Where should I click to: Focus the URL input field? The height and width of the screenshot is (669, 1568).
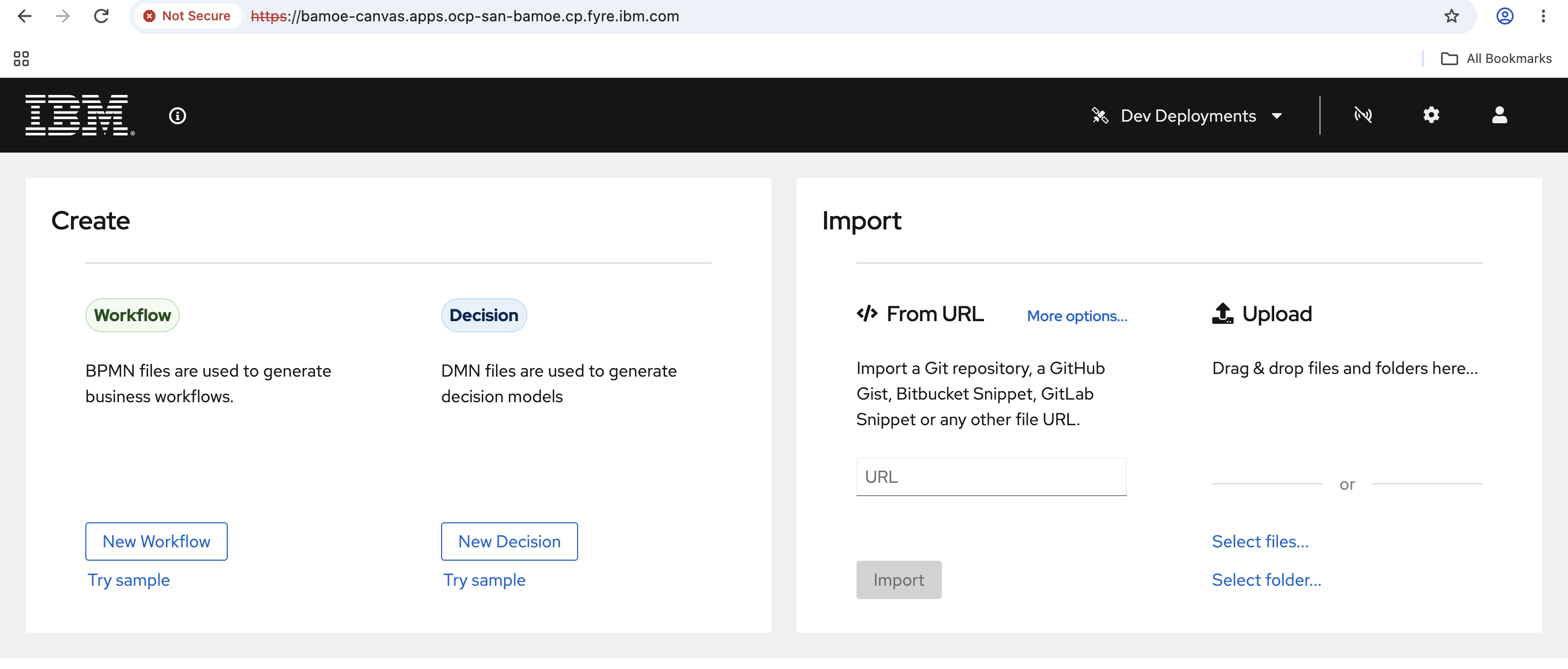point(991,476)
